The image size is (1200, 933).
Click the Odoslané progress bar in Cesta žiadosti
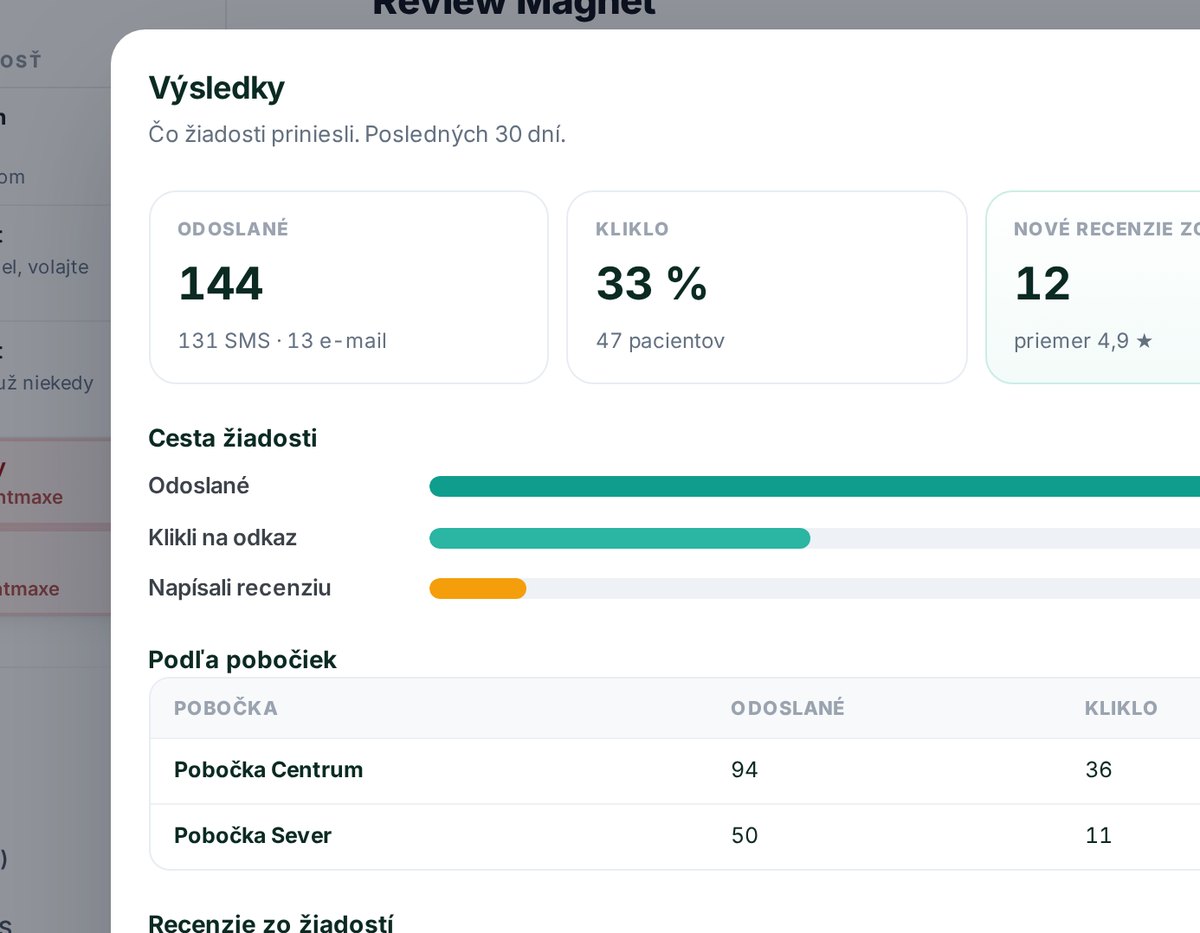tap(814, 487)
